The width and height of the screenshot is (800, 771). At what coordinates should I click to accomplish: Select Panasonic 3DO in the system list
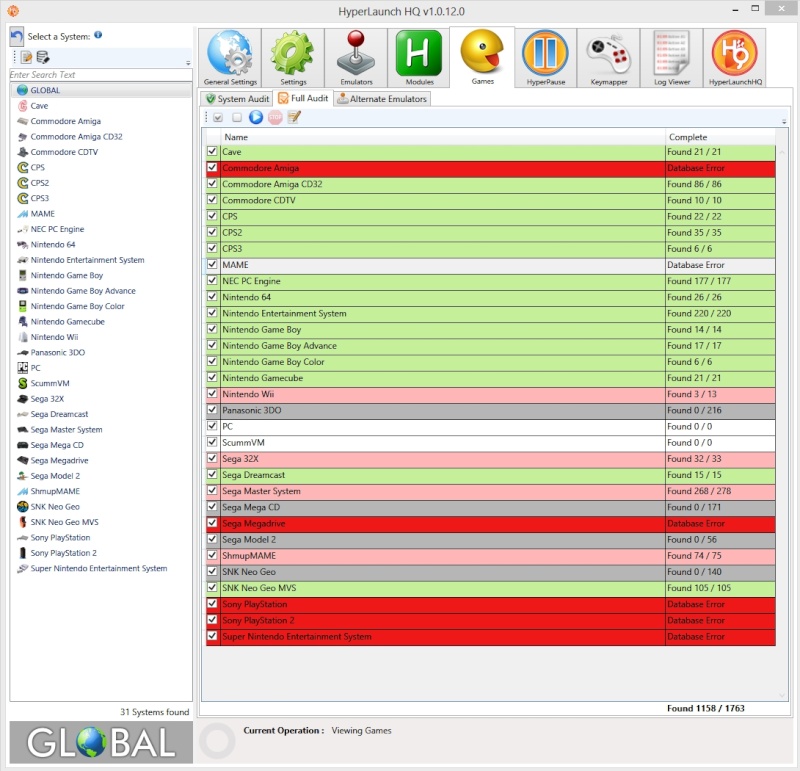(58, 353)
